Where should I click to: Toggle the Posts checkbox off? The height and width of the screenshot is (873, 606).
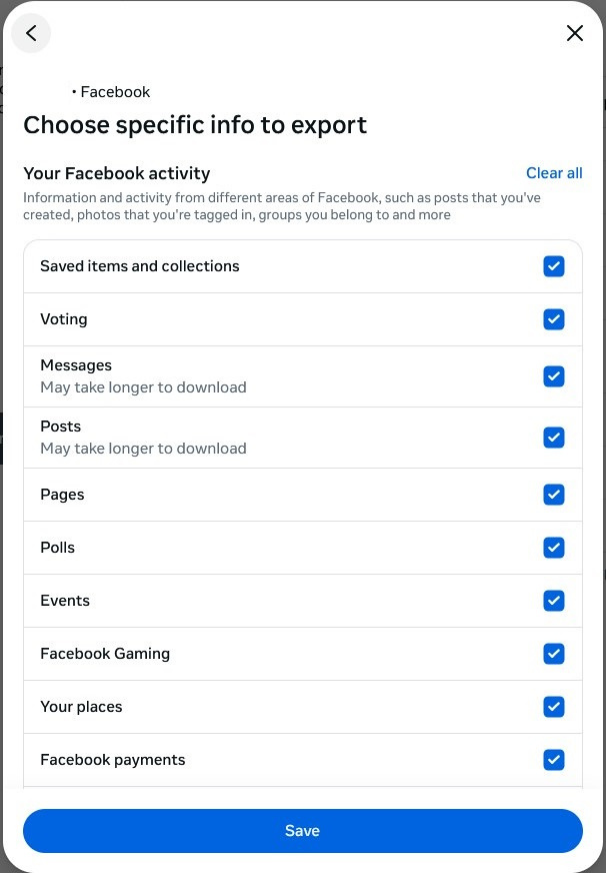554,437
